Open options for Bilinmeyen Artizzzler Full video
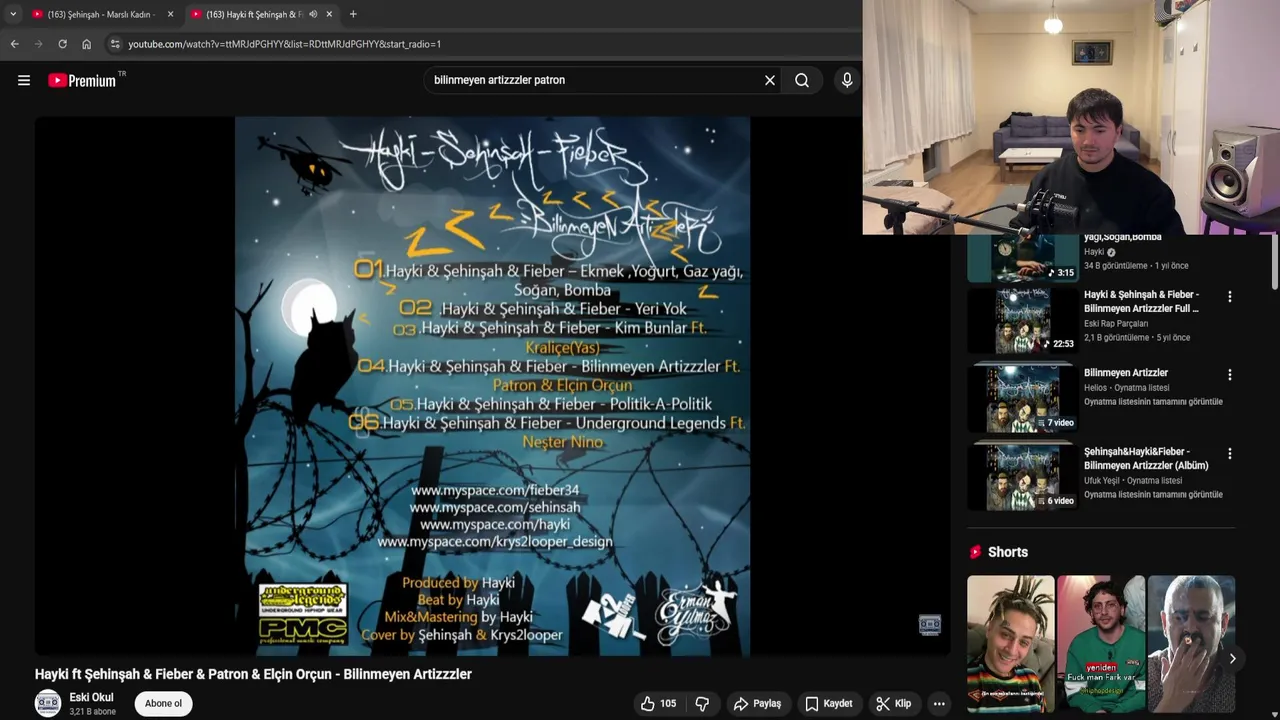The height and width of the screenshot is (720, 1280). (x=1230, y=297)
